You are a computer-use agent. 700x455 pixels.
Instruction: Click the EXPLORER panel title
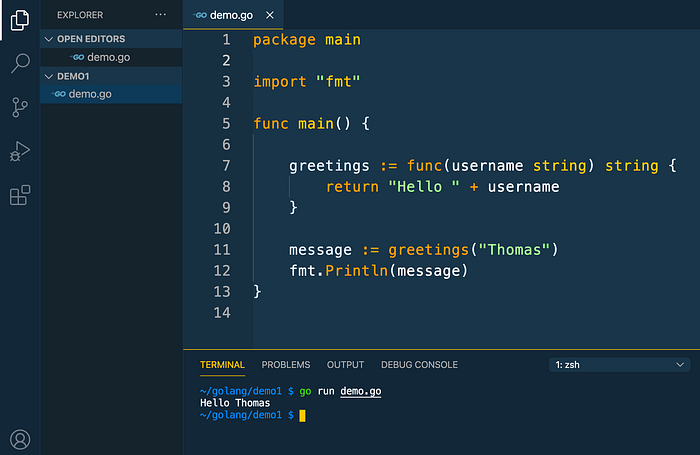point(80,15)
